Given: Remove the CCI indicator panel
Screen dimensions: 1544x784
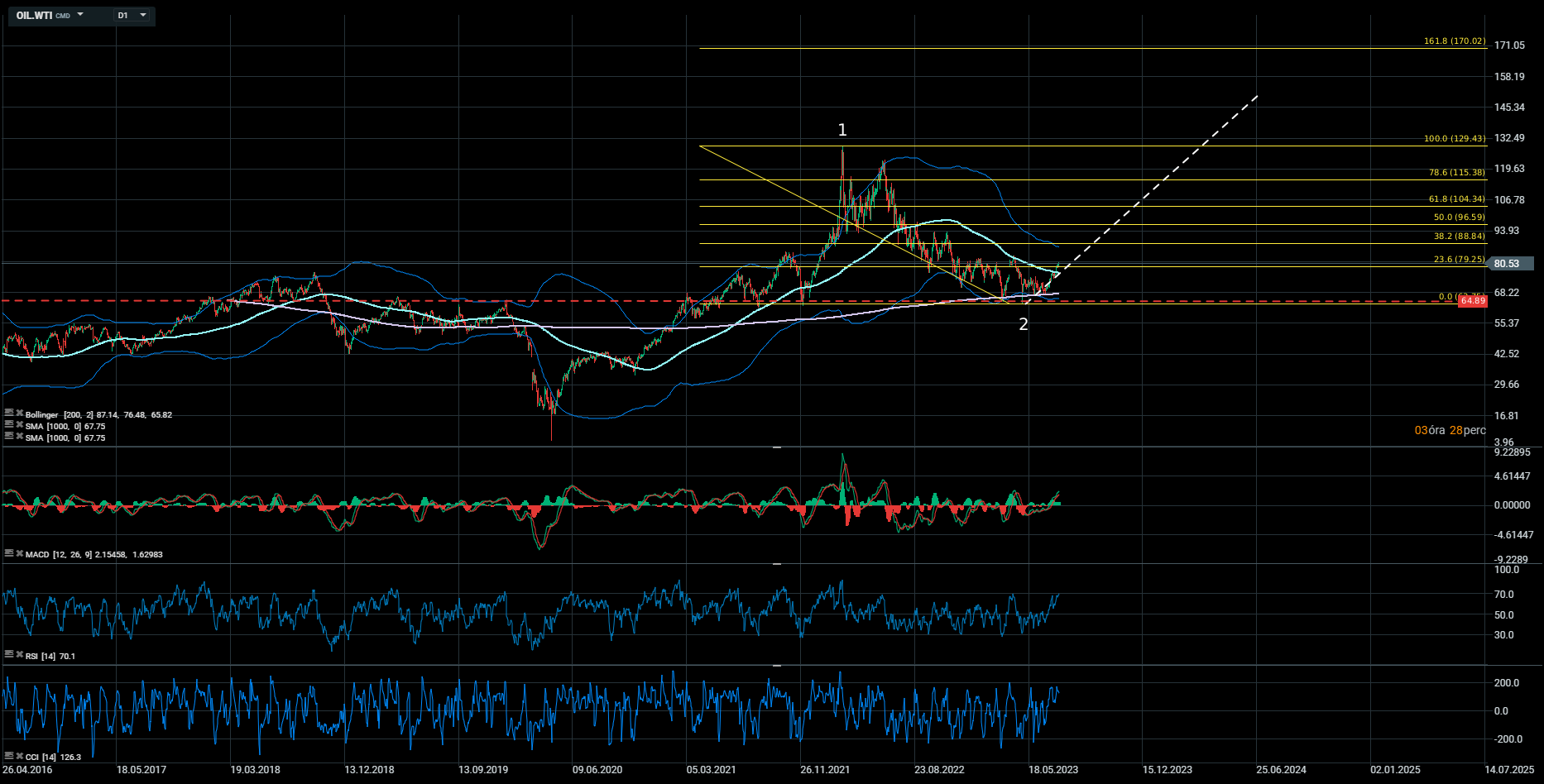Looking at the screenshot, I should 19,755.
